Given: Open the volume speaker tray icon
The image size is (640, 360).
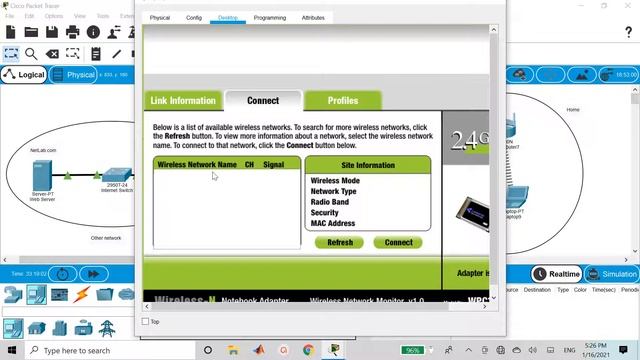Looking at the screenshot, I should point(532,350).
